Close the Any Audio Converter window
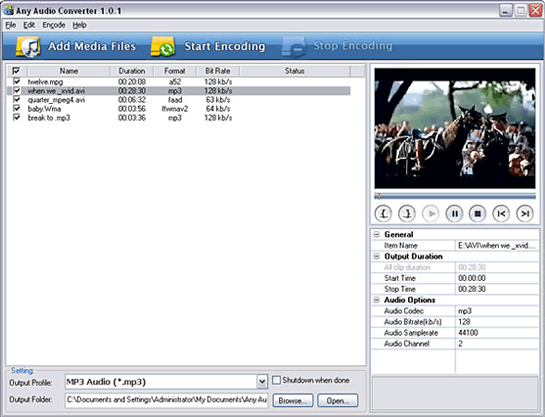545x417 pixels. click(x=535, y=10)
